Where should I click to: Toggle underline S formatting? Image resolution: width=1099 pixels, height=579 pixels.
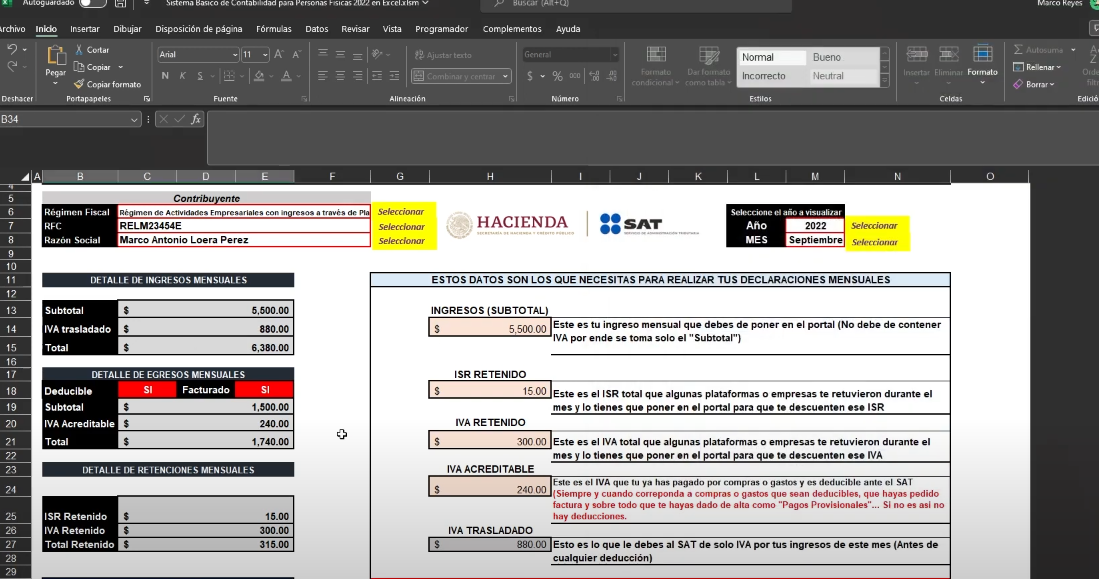[x=200, y=76]
